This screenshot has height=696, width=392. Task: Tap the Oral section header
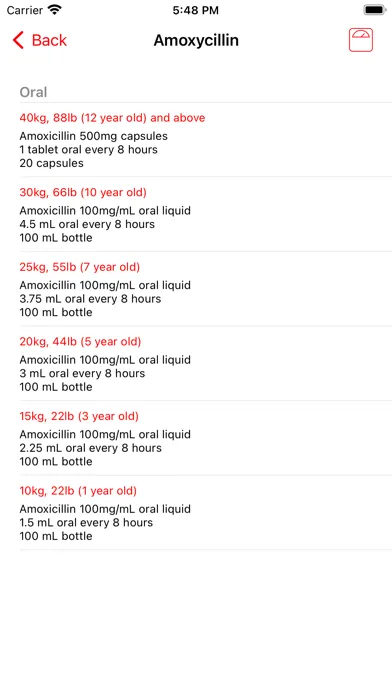pyautogui.click(x=33, y=92)
